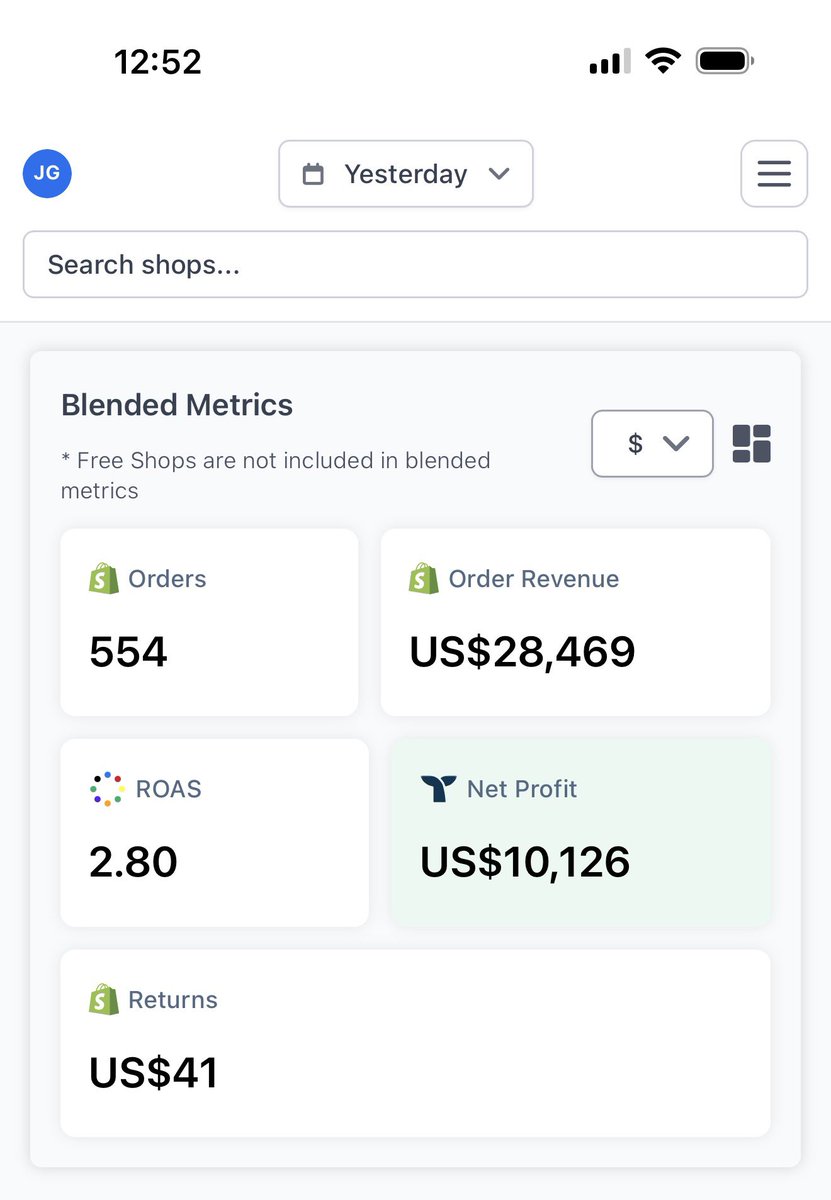The image size is (831, 1200).
Task: Click the colorful dots icon beside ROAS
Action: pos(106,789)
